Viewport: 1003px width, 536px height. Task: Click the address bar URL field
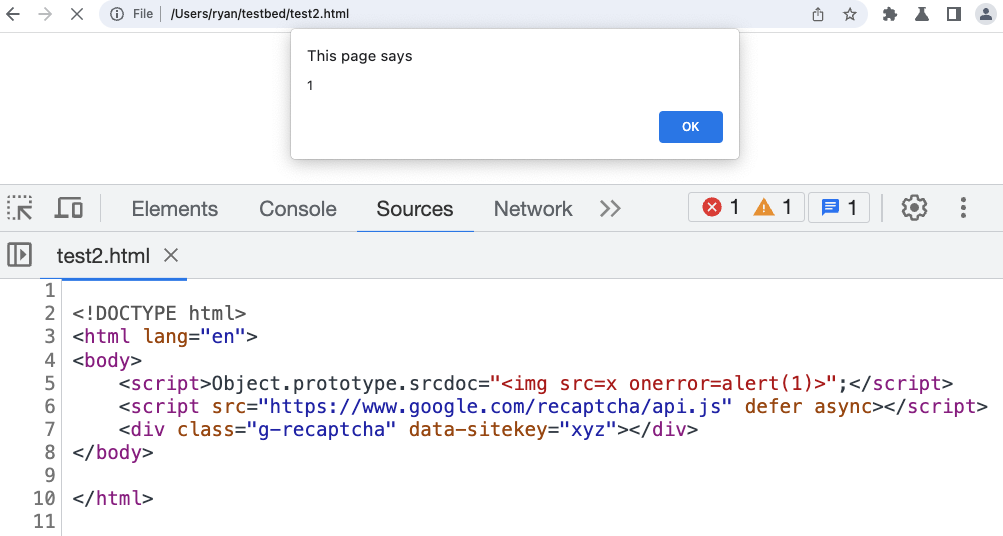[483, 13]
